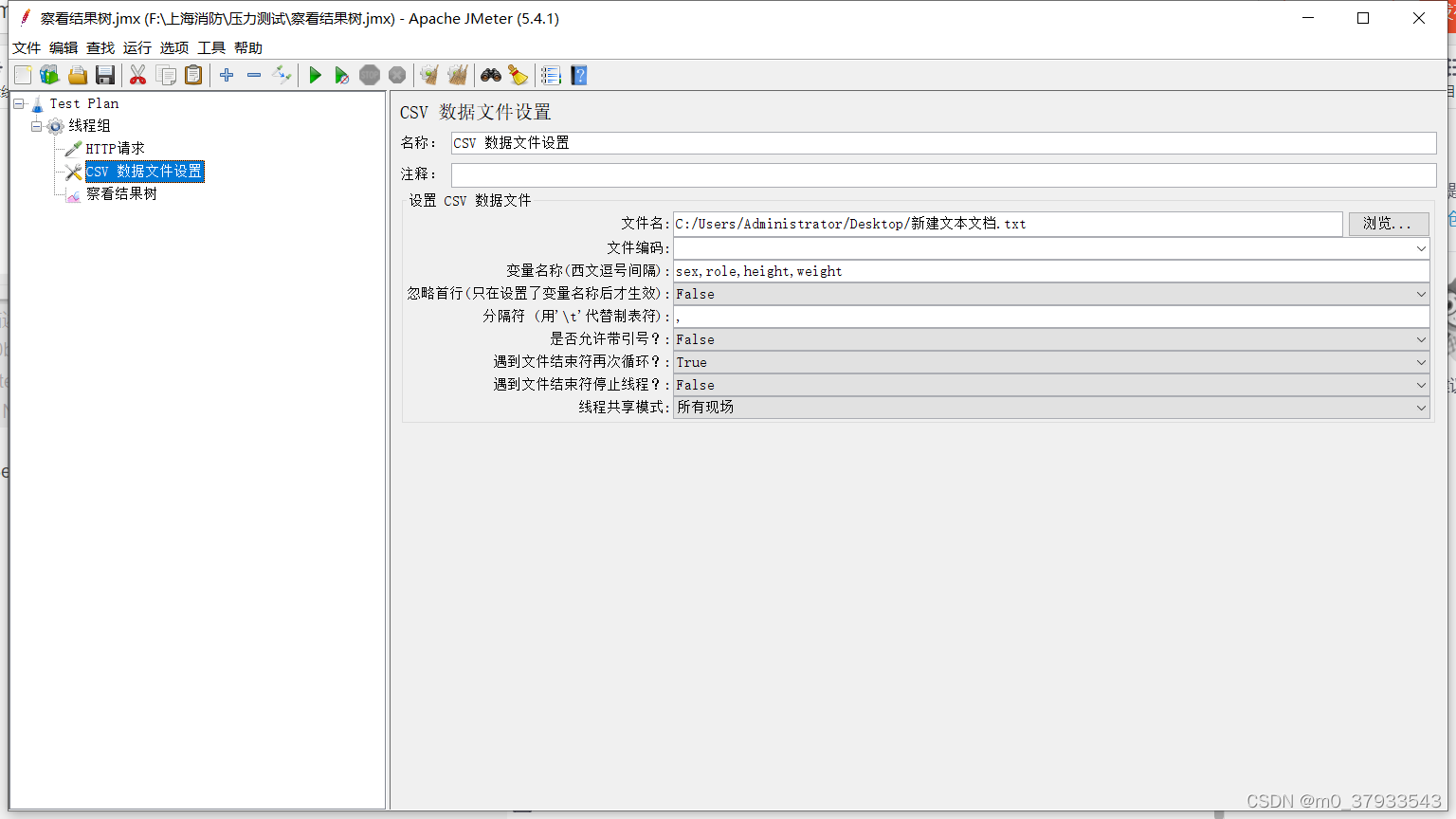Open the 运行 menu
This screenshot has height=819, width=1456.
[x=137, y=47]
